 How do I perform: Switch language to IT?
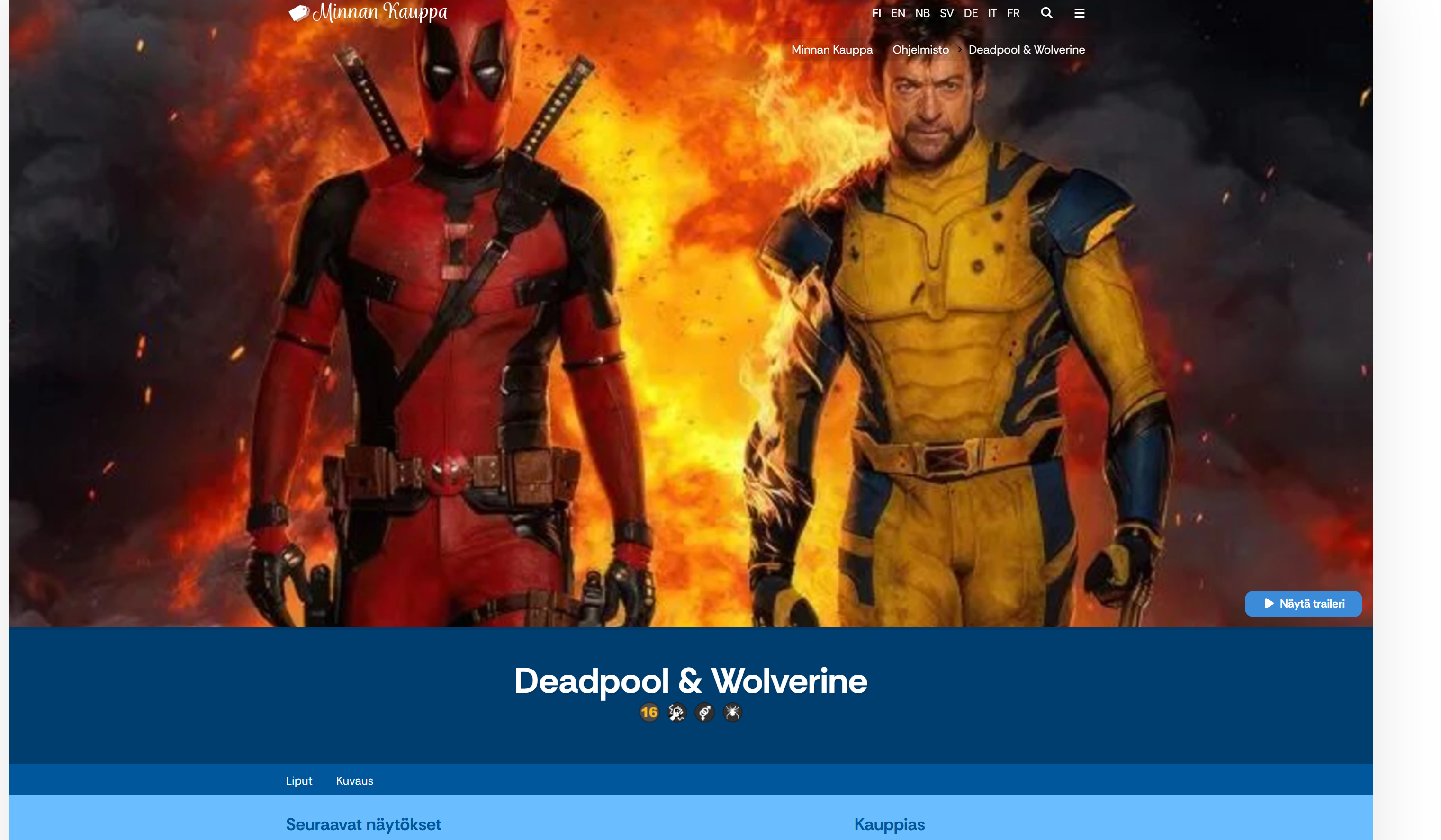(x=992, y=13)
